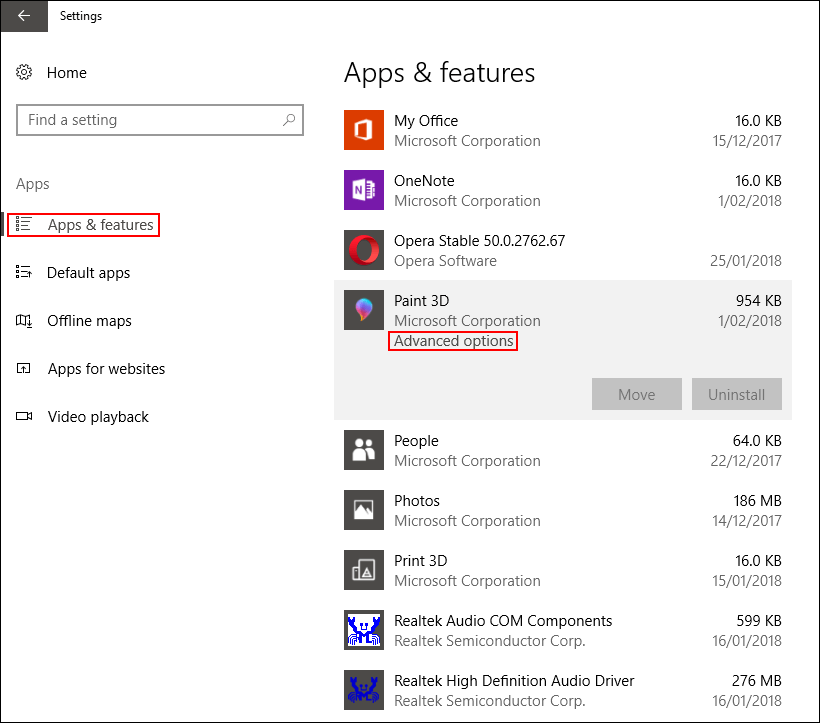Go back using the Settings back arrow

(x=24, y=16)
